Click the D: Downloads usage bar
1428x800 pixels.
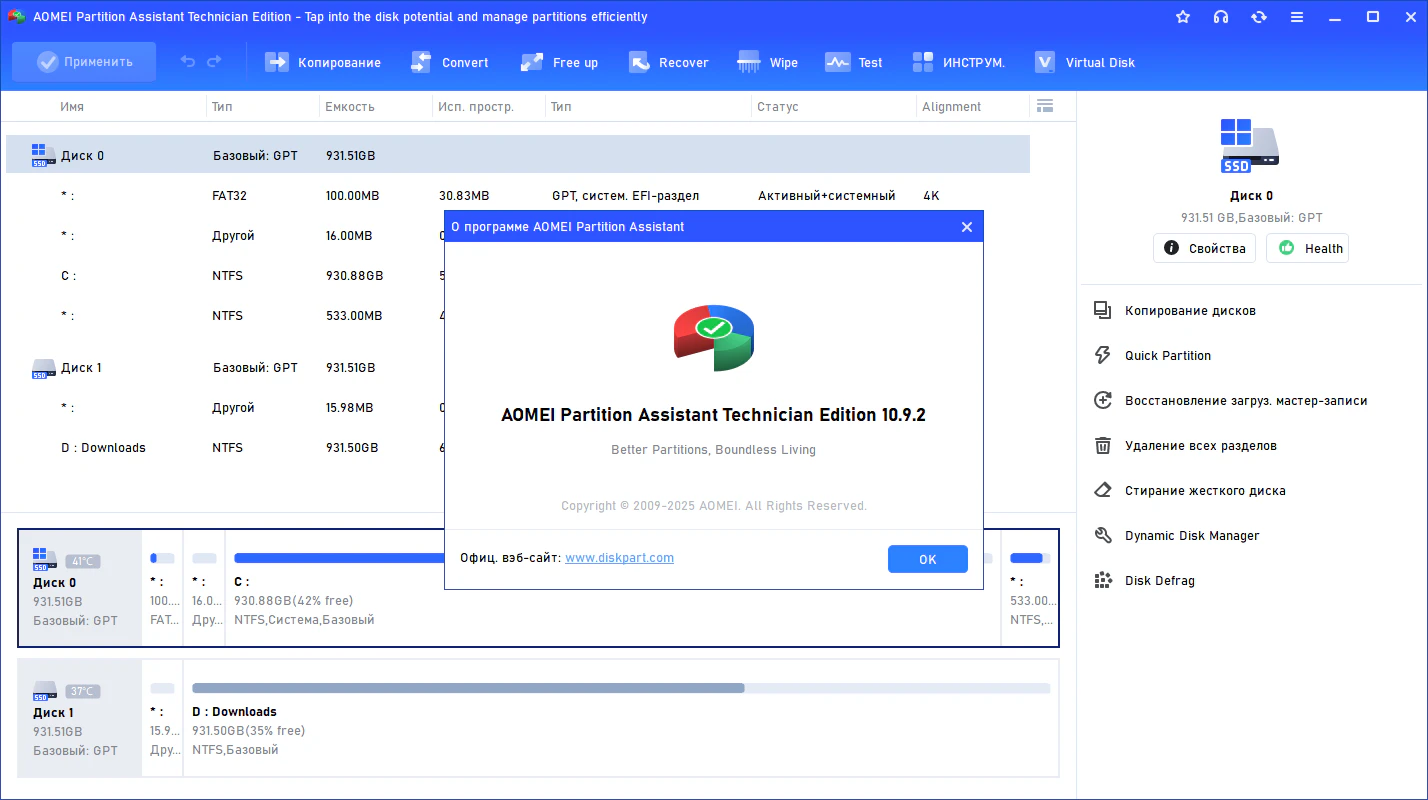tap(620, 688)
